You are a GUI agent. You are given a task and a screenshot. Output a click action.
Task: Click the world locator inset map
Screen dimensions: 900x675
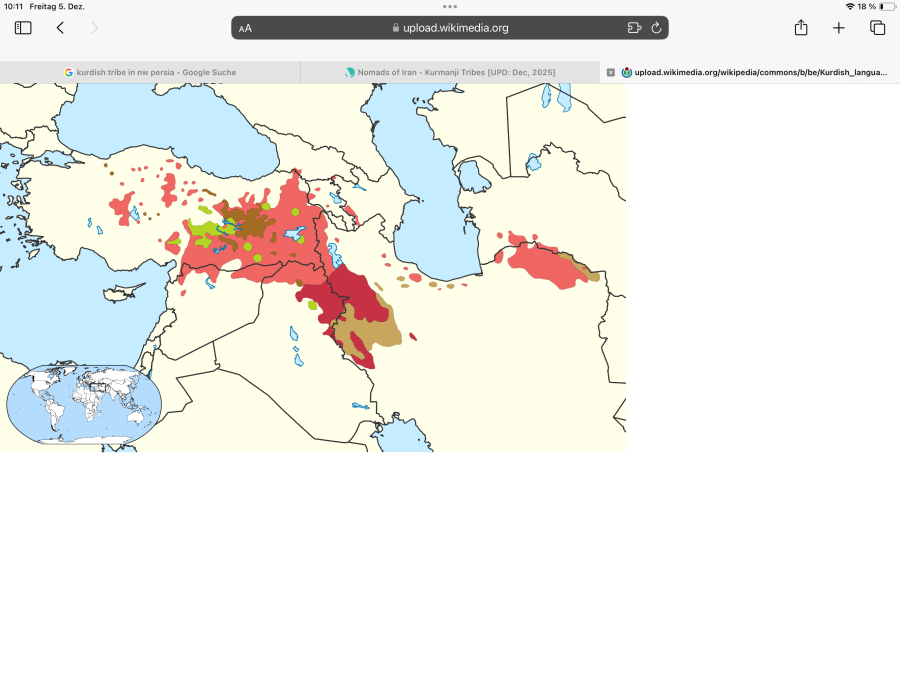pos(84,404)
